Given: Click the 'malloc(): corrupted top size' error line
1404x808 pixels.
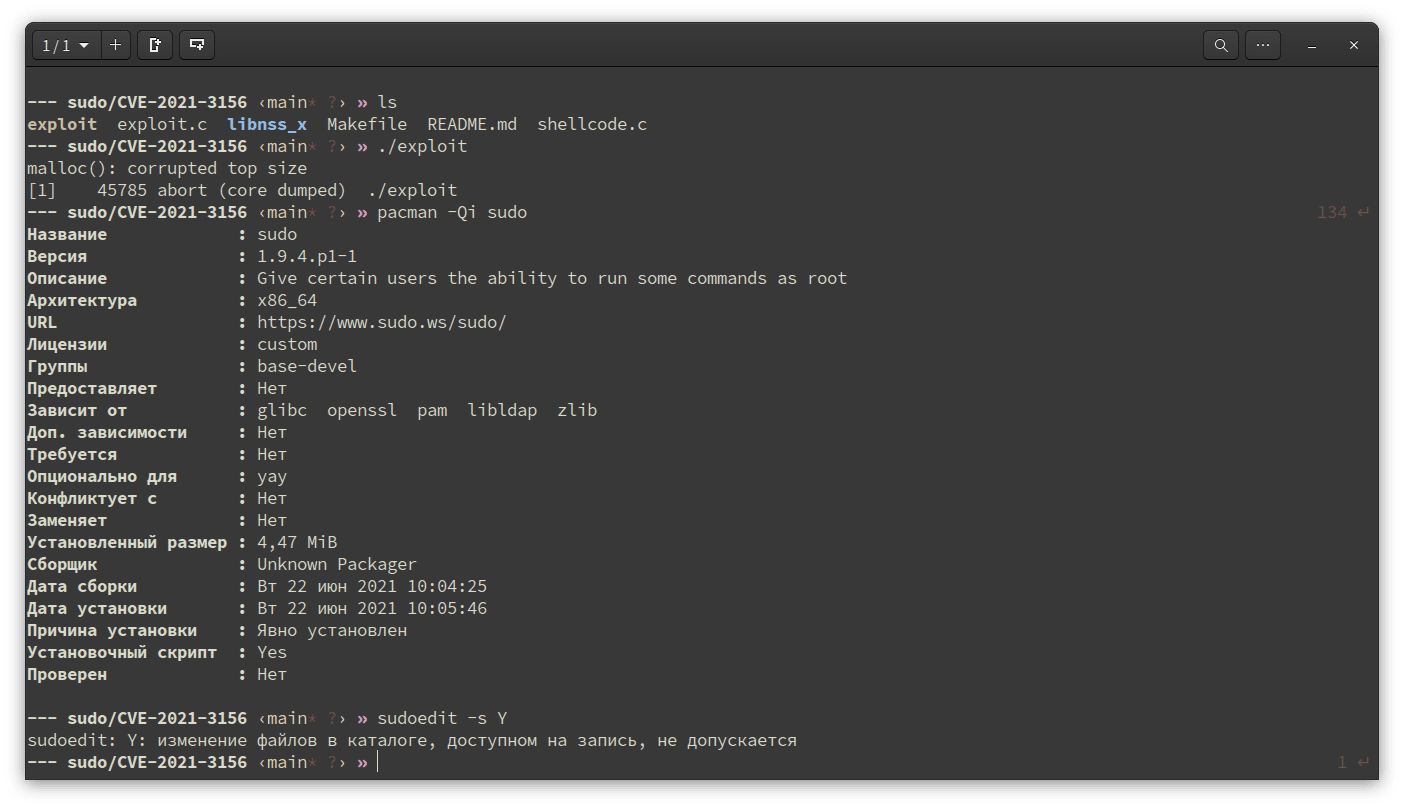Looking at the screenshot, I should (x=167, y=168).
